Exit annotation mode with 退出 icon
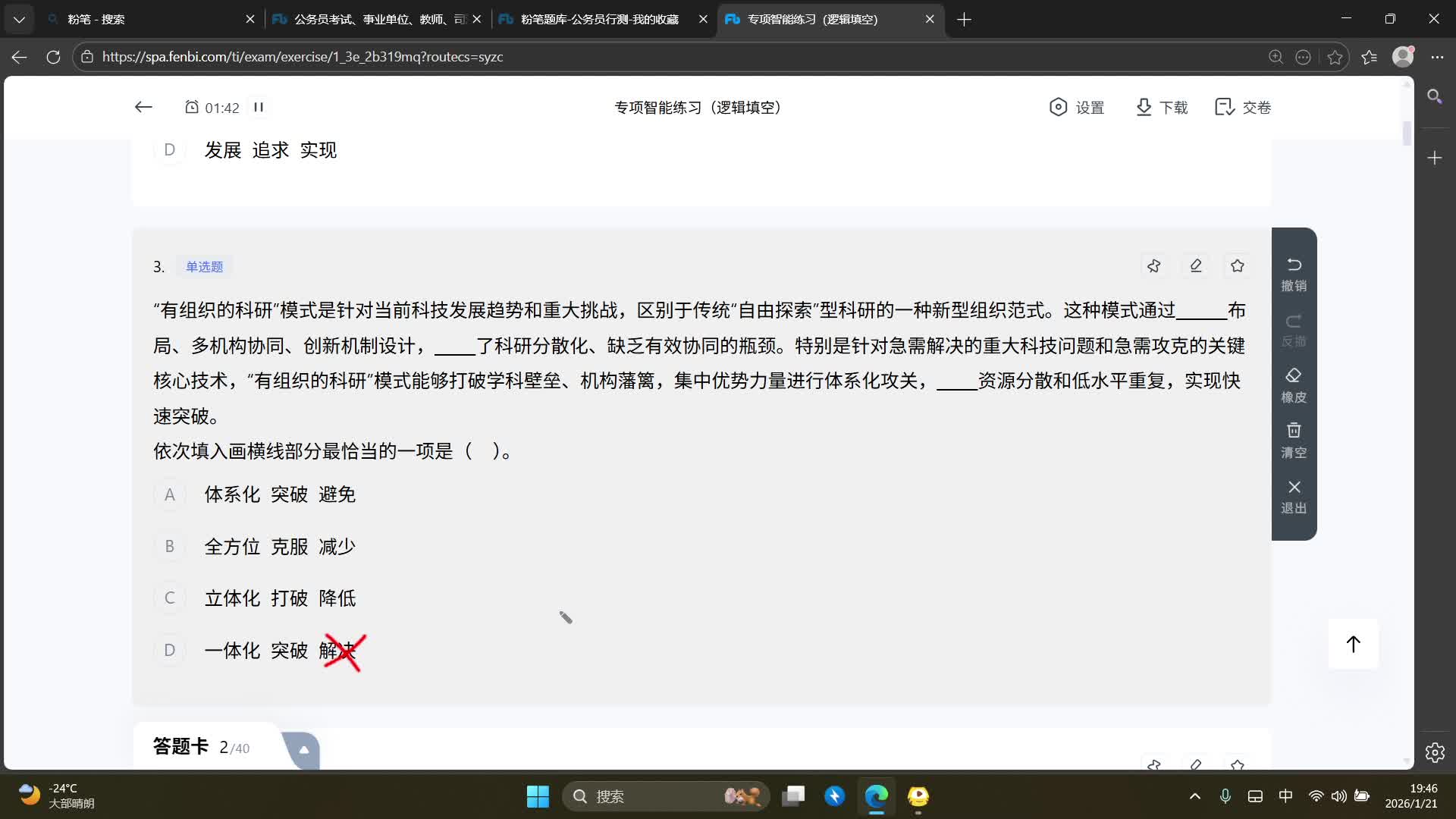1456x819 pixels. click(1294, 497)
